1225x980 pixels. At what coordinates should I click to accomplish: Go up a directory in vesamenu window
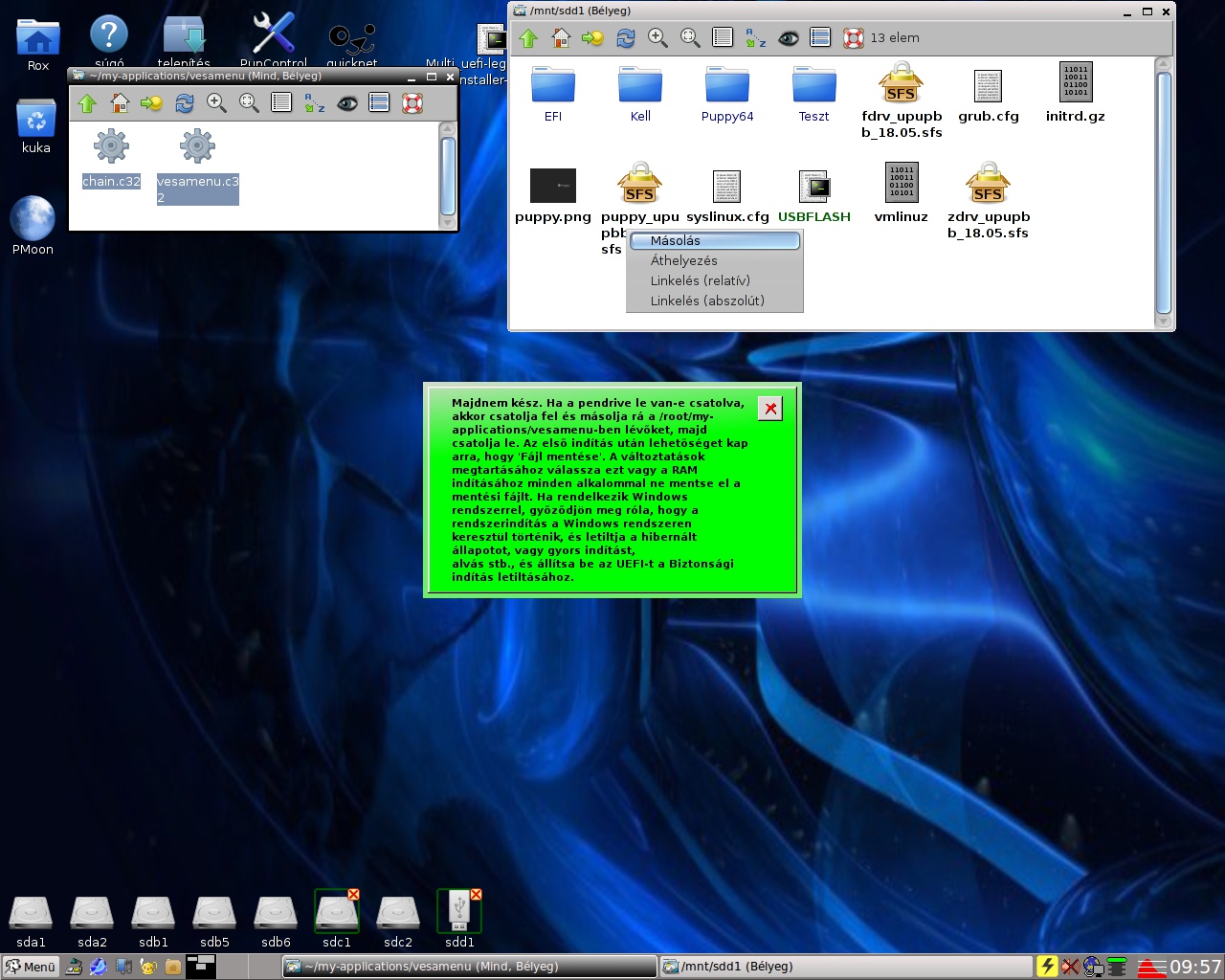coord(87,103)
